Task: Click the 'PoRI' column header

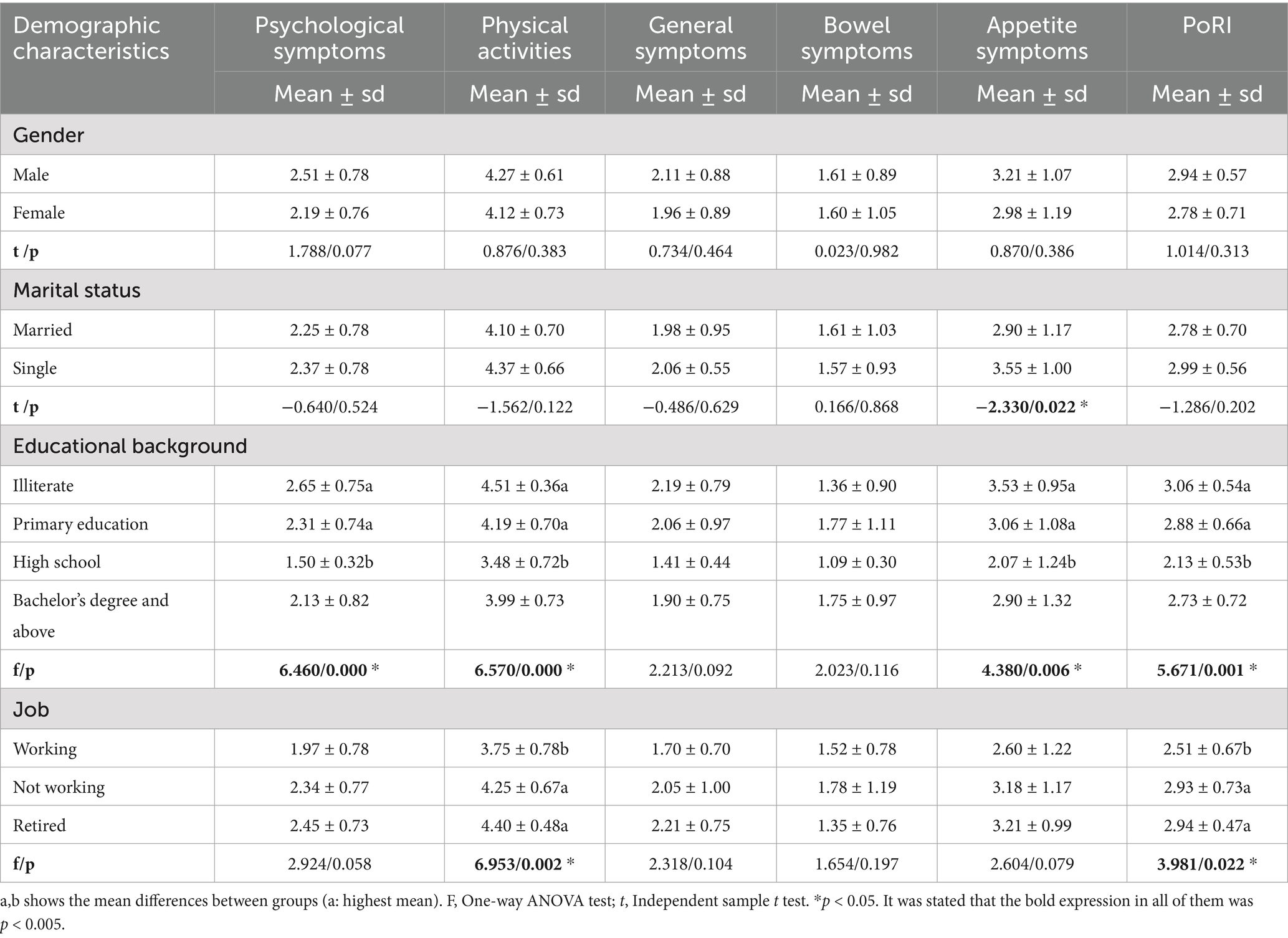Action: (x=1206, y=26)
